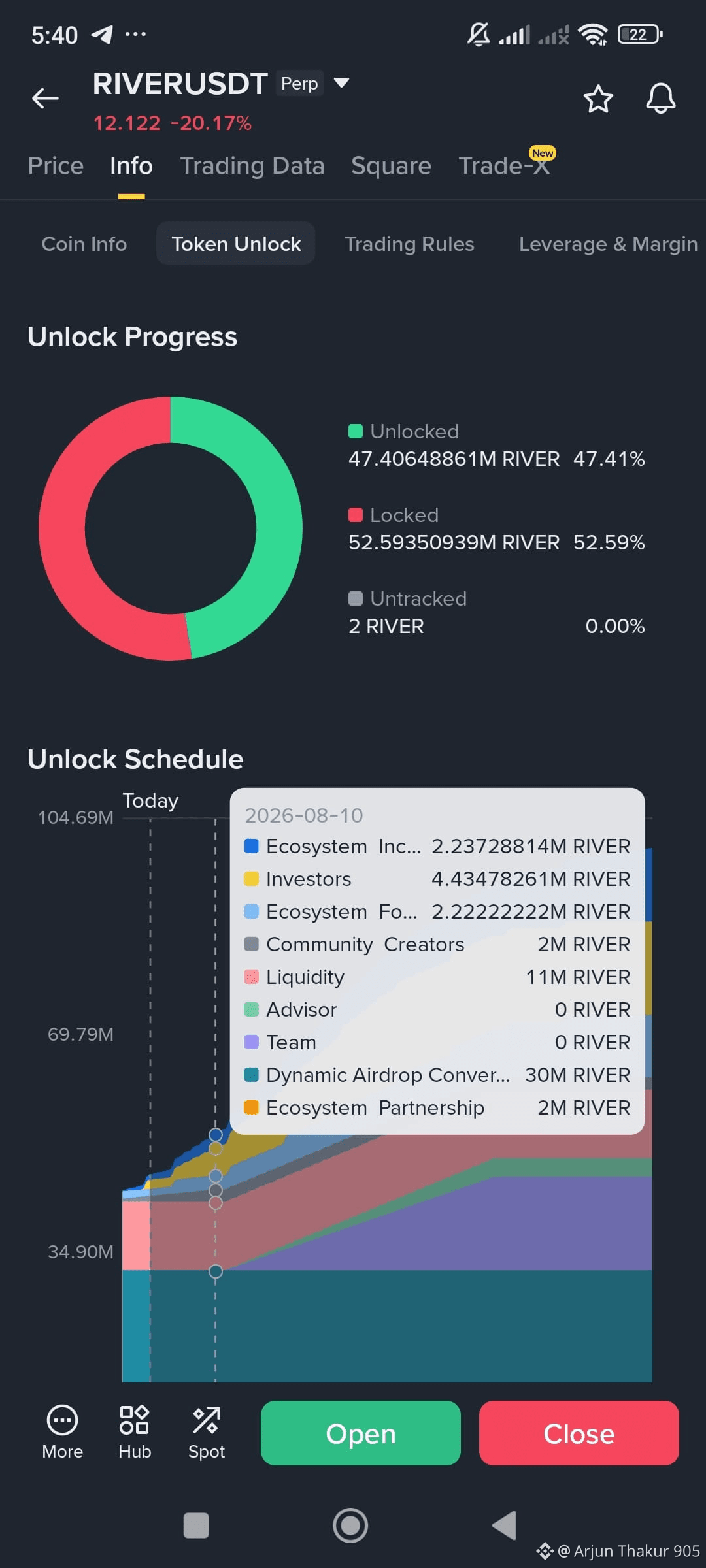Select the Trading Rules sub-tab
This screenshot has width=706, height=1568.
(x=409, y=244)
